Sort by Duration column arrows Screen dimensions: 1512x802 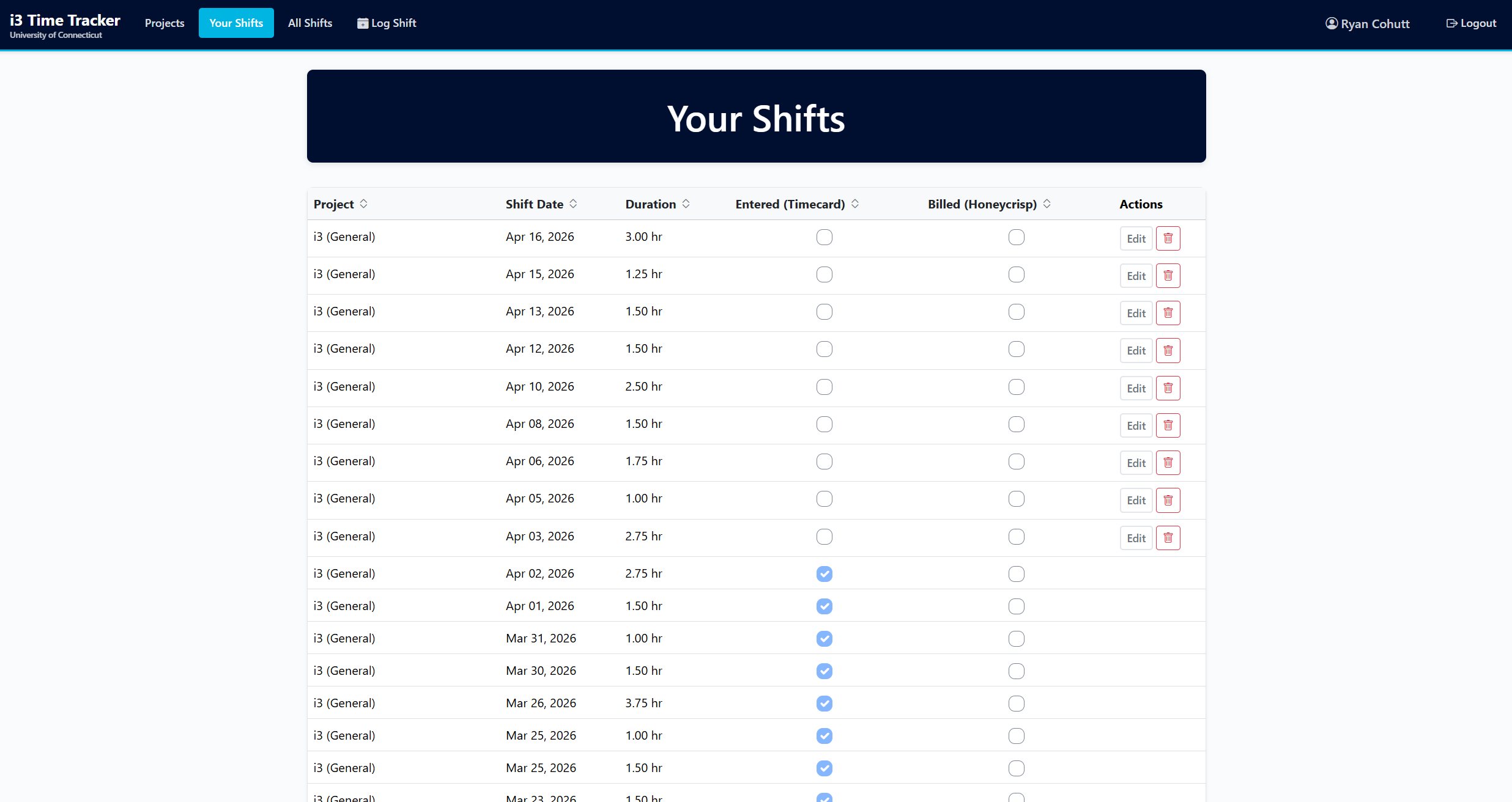(686, 204)
